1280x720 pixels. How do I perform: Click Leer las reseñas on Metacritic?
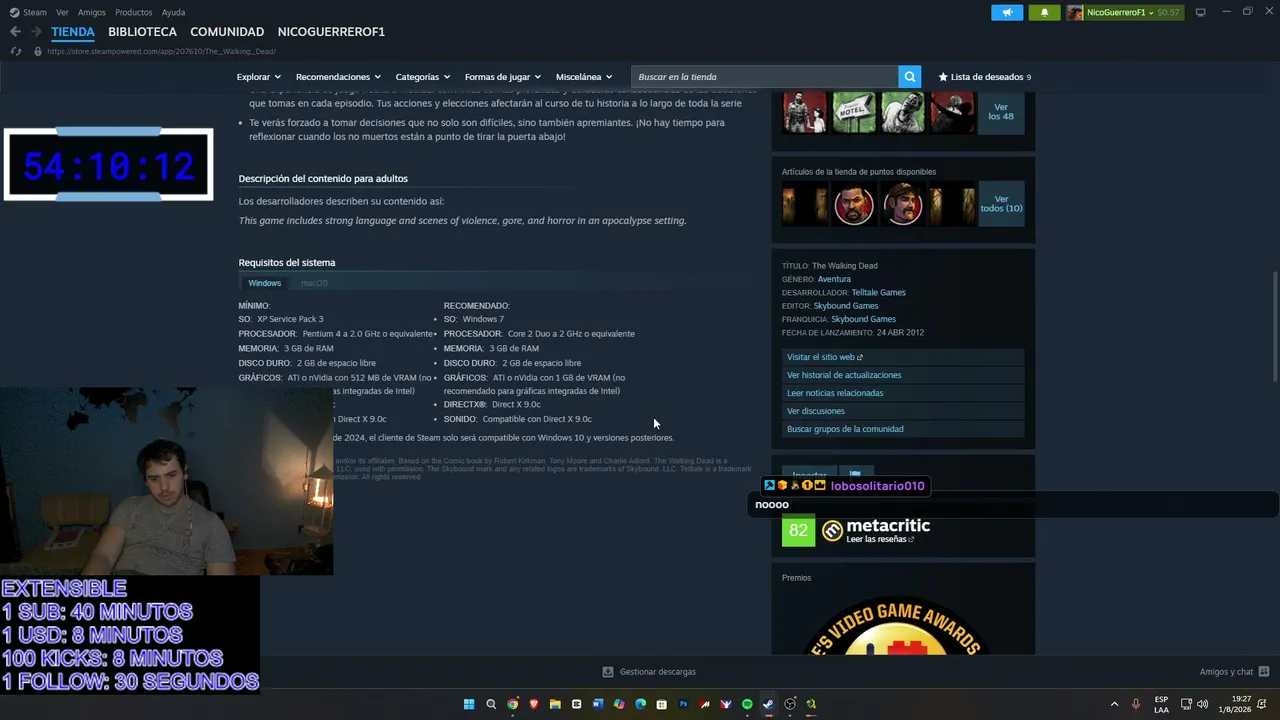(x=880, y=540)
